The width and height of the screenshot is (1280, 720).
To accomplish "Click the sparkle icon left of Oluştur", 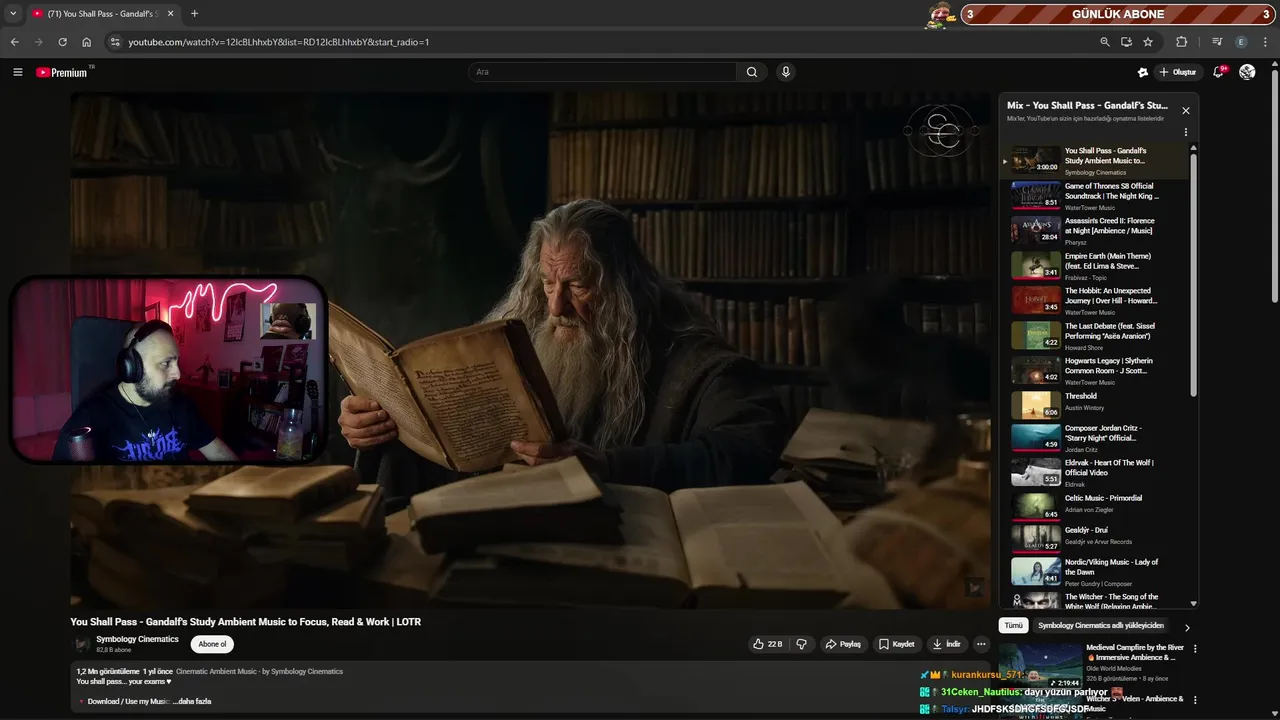I will 1143,72.
